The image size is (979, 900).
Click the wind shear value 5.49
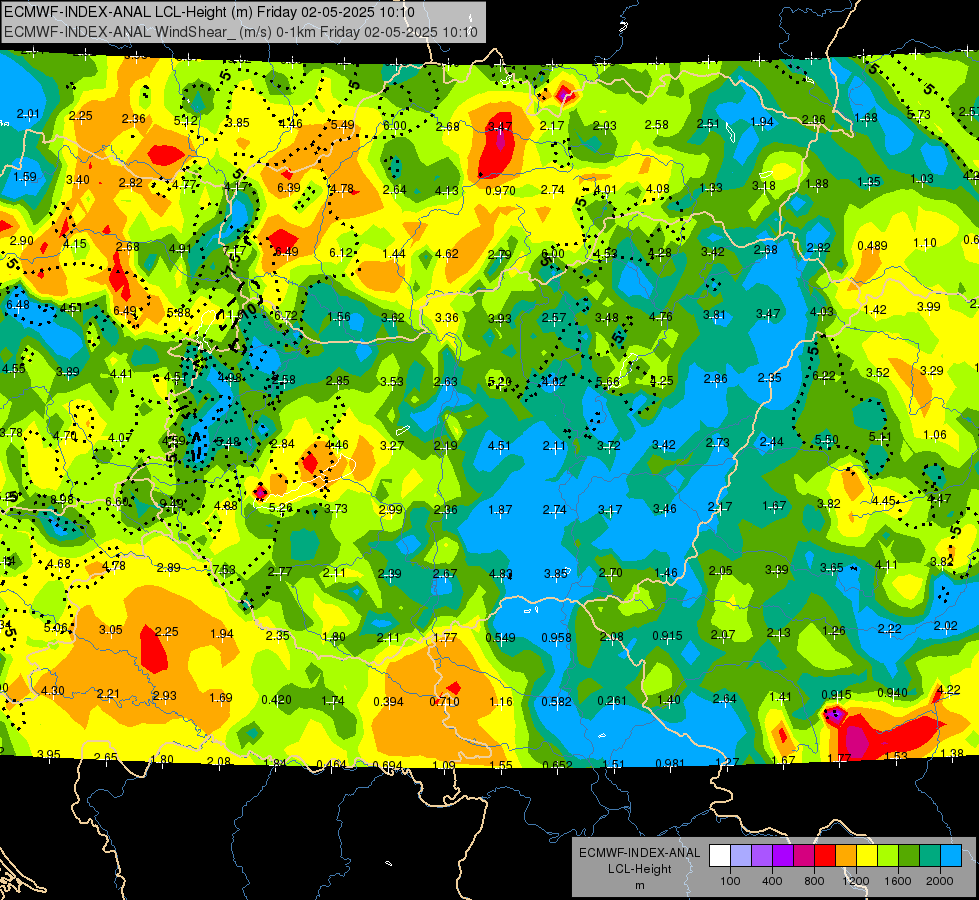(x=342, y=124)
